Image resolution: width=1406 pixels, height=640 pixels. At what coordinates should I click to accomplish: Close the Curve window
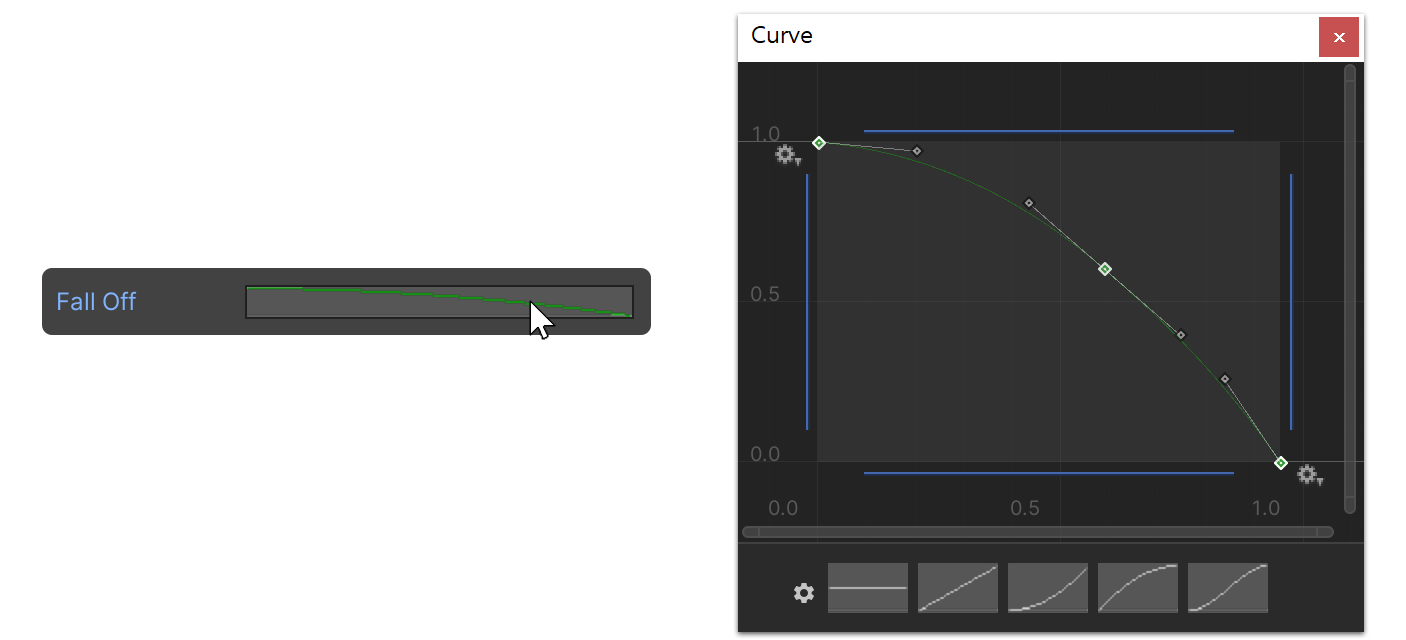1339,37
